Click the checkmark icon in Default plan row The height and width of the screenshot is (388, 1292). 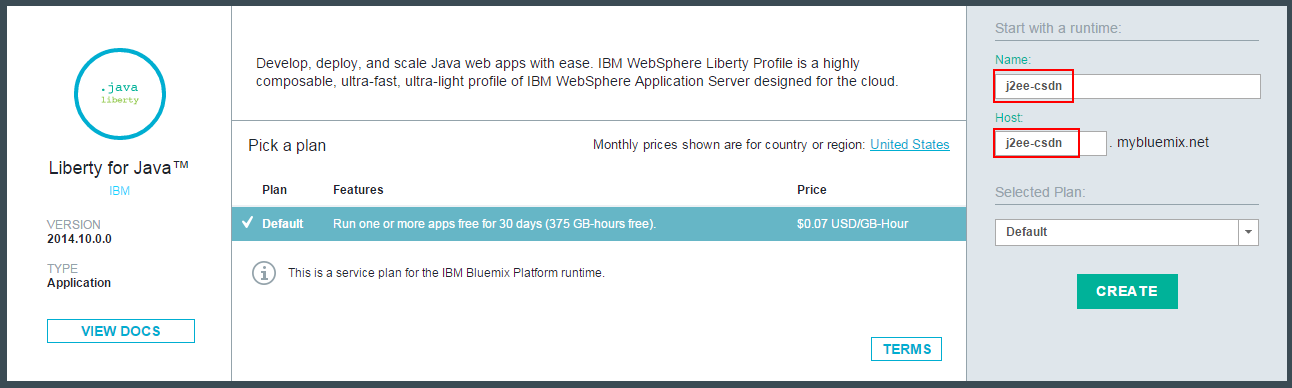tap(247, 223)
